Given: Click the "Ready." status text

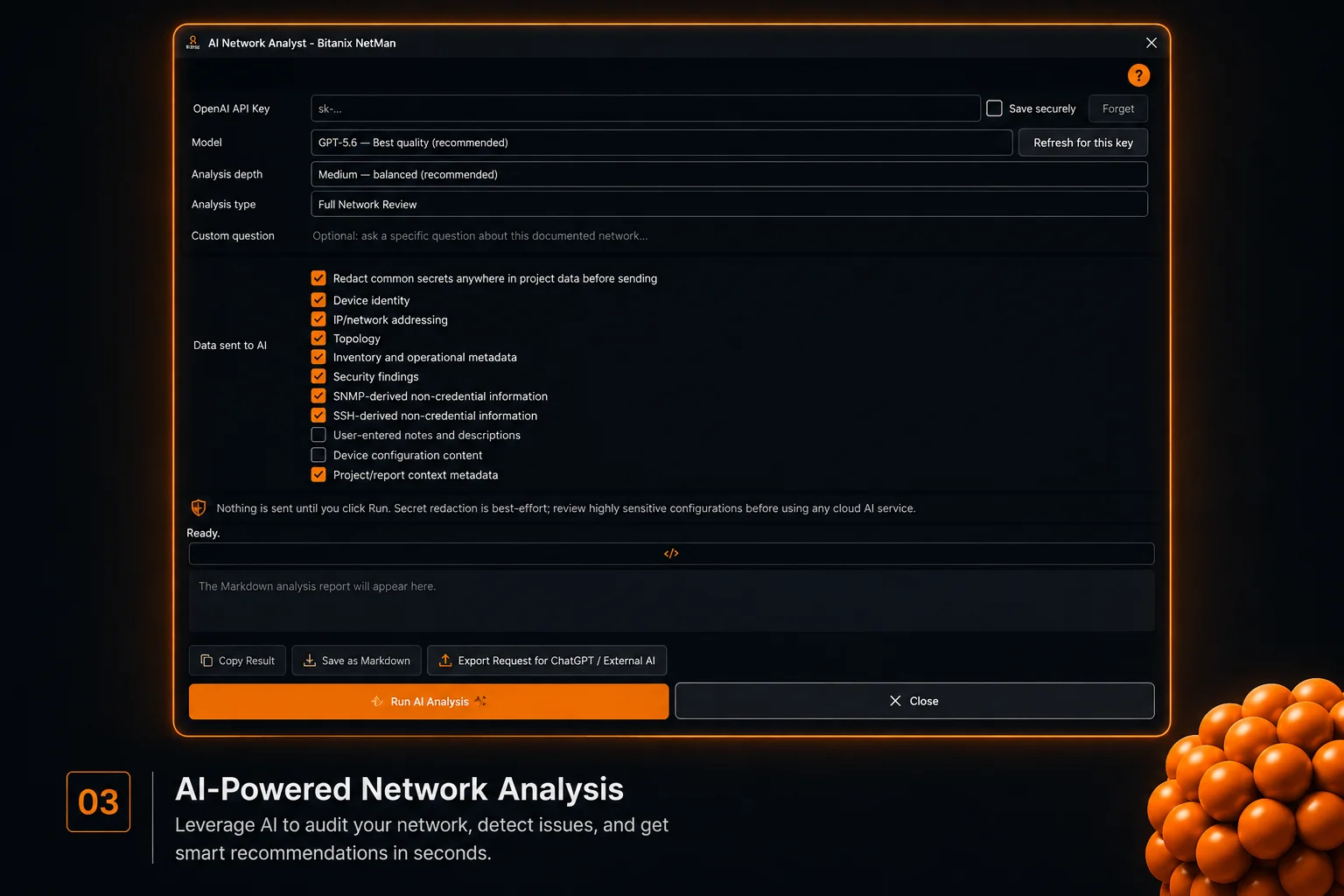Looking at the screenshot, I should tap(203, 534).
